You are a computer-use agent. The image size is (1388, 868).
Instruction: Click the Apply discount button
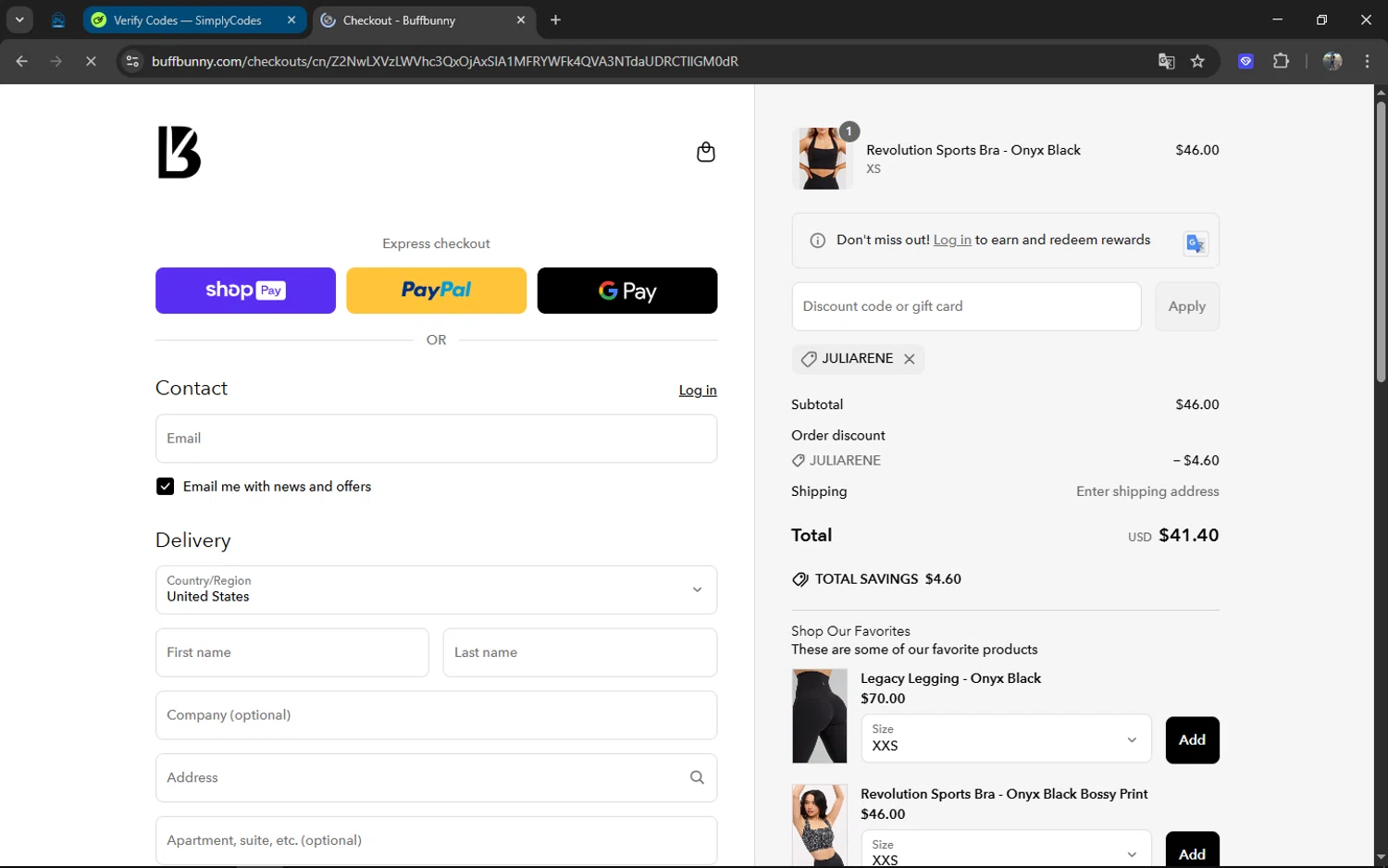pyautogui.click(x=1187, y=306)
